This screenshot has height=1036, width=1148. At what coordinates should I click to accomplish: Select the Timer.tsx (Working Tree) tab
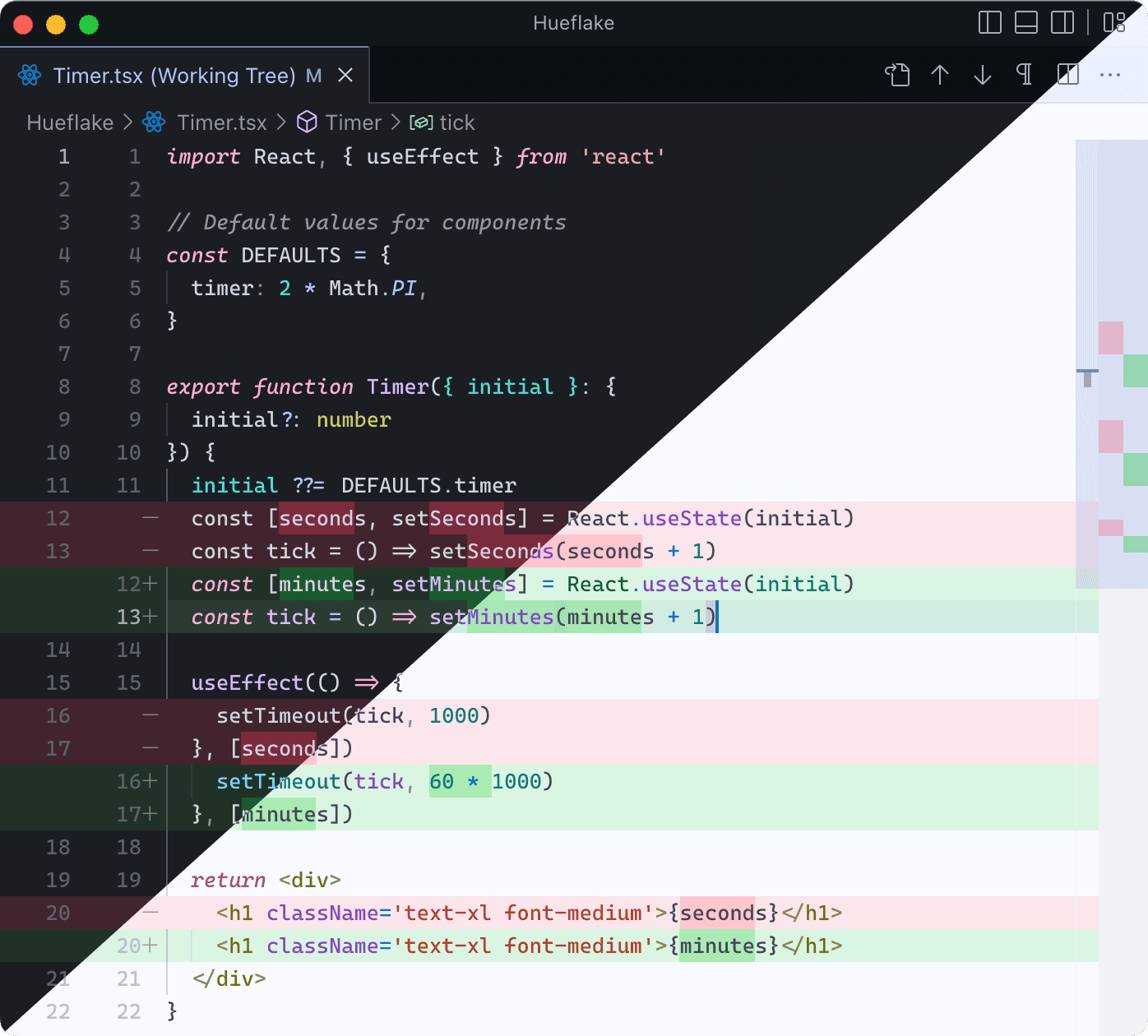coord(173,75)
